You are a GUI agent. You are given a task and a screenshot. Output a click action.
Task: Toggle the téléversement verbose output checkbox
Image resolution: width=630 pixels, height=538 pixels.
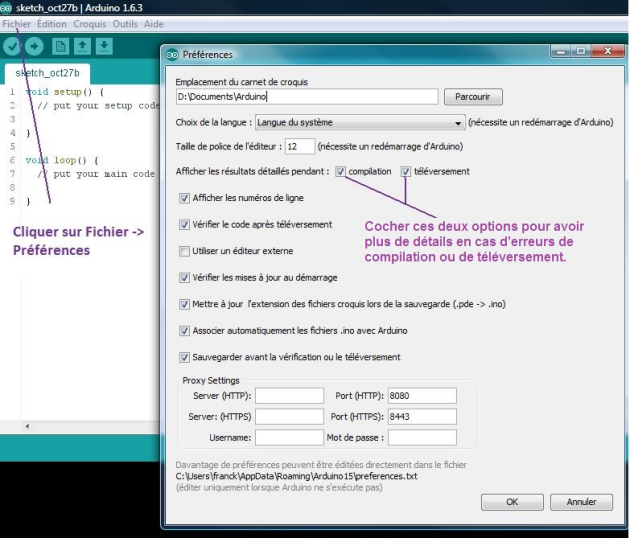click(406, 172)
